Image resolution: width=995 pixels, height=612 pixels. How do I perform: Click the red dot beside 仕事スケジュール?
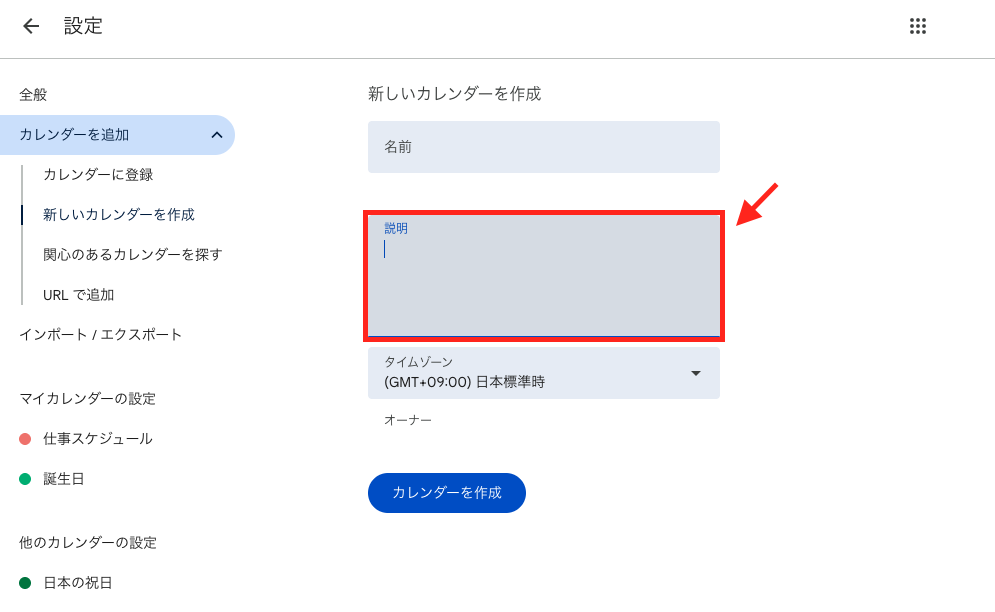25,439
